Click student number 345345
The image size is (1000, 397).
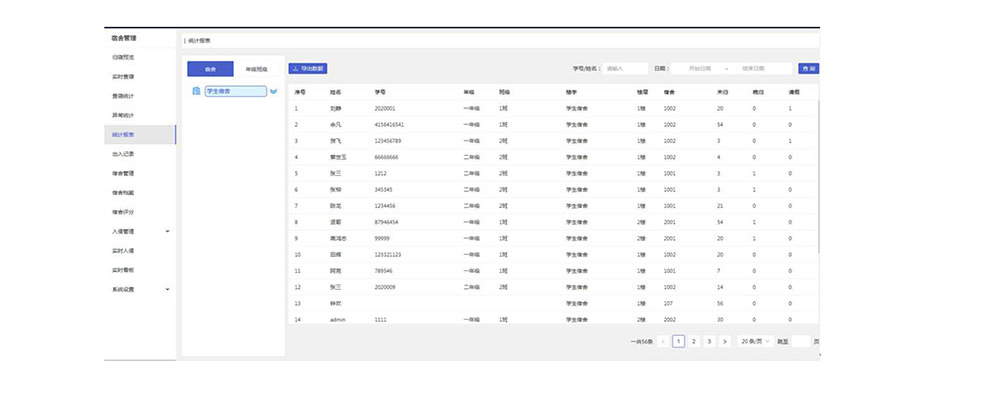point(383,190)
